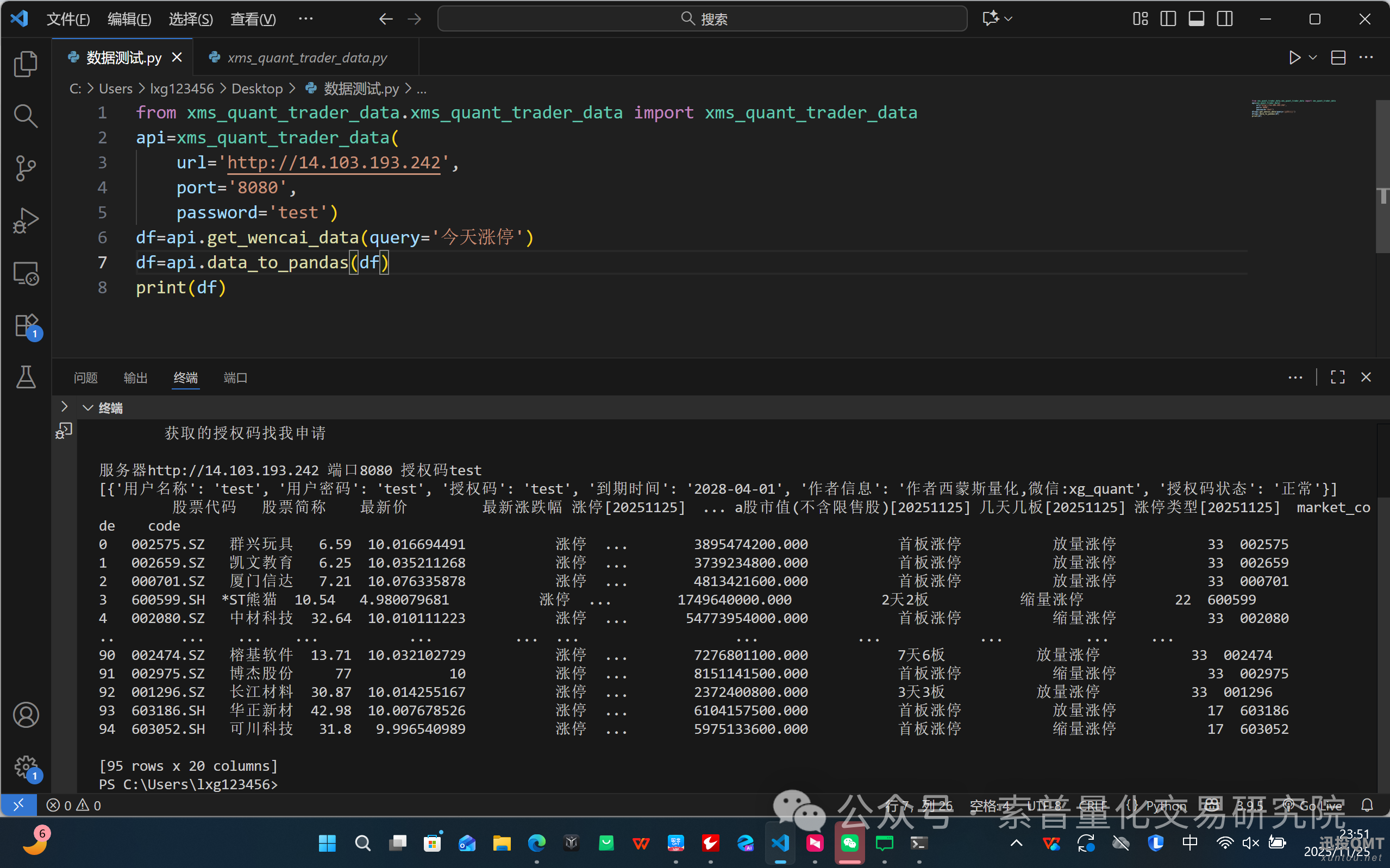The width and height of the screenshot is (1390, 868).
Task: Toggle the Panel visibility layout icon
Action: click(1196, 18)
